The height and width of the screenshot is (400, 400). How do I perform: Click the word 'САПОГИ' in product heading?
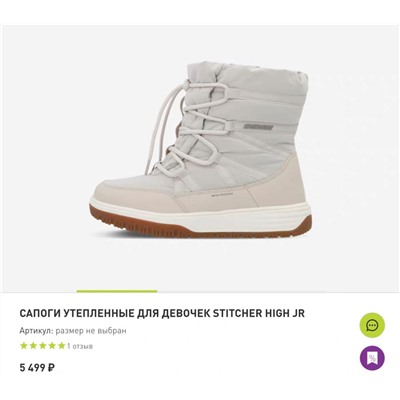coord(40,314)
